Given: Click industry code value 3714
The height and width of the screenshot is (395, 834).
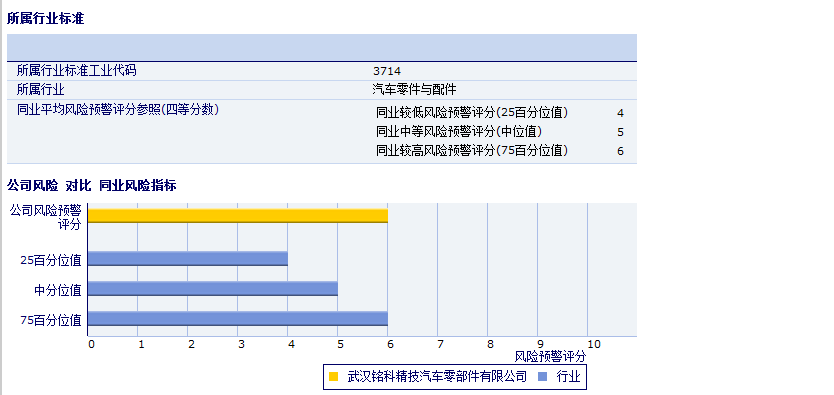Looking at the screenshot, I should click(387, 71).
